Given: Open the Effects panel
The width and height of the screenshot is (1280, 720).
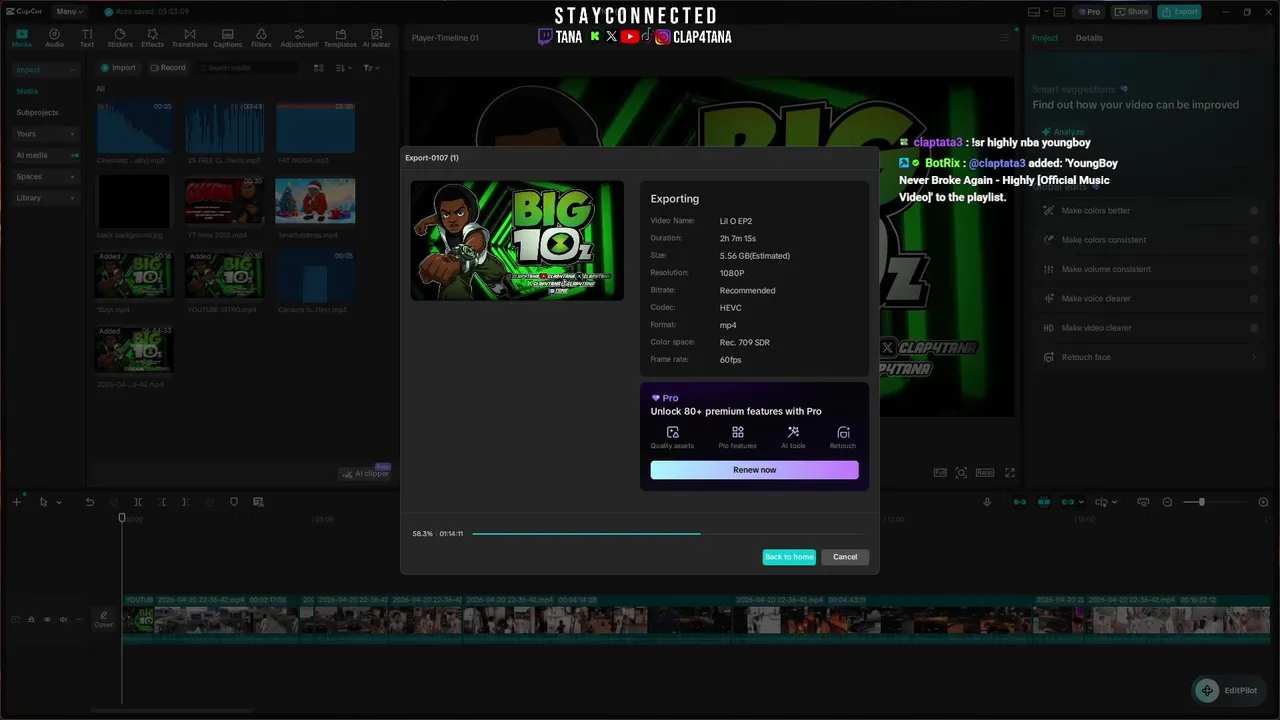Looking at the screenshot, I should pos(152,38).
